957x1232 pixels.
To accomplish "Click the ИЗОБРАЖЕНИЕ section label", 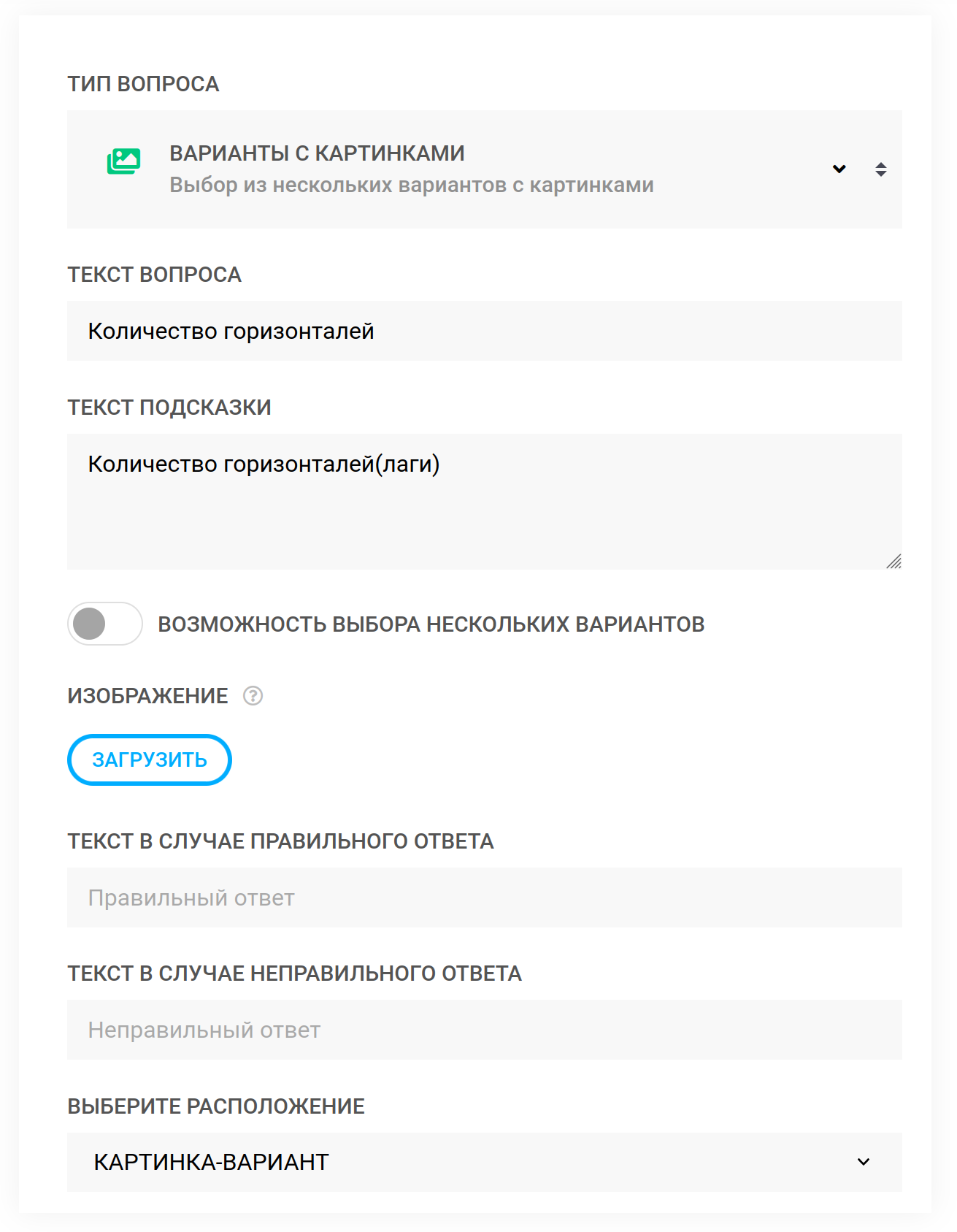I will click(147, 696).
